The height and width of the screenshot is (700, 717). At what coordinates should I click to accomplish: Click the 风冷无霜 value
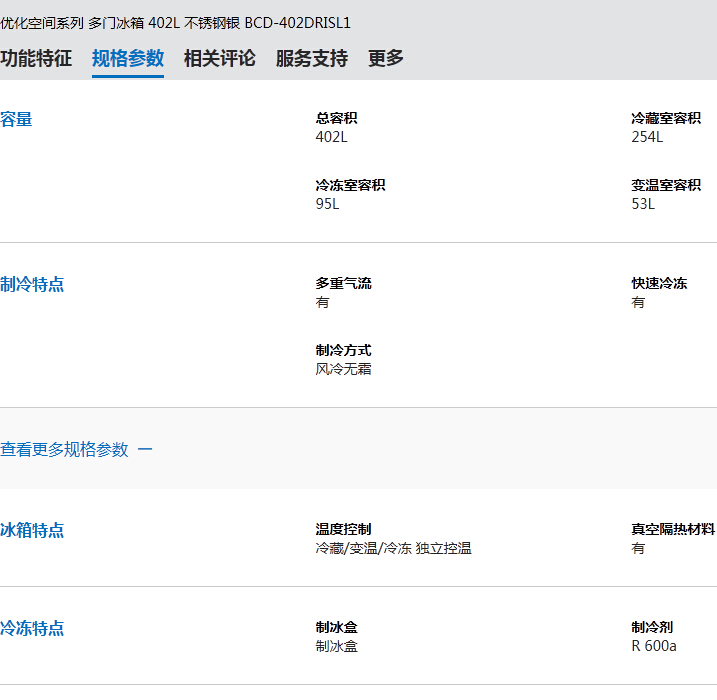pyautogui.click(x=343, y=369)
